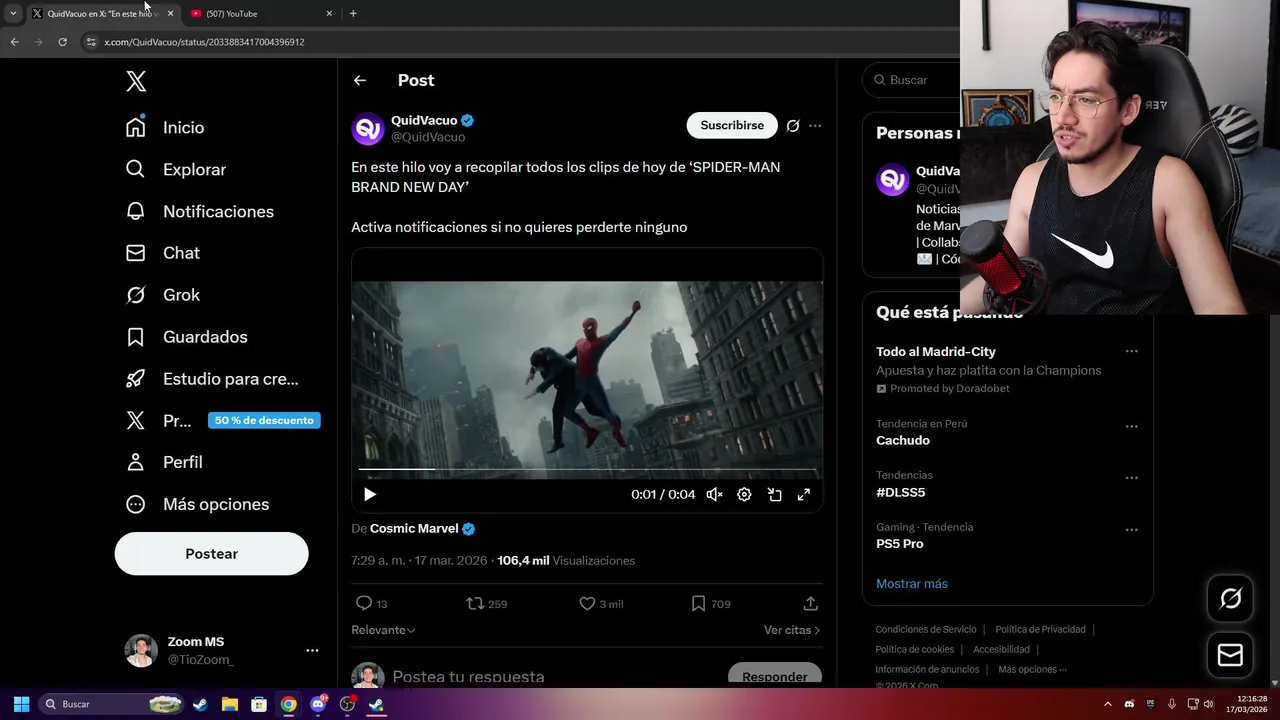Open Estudio para creadores
Image resolution: width=1280 pixels, height=720 pixels.
212,379
